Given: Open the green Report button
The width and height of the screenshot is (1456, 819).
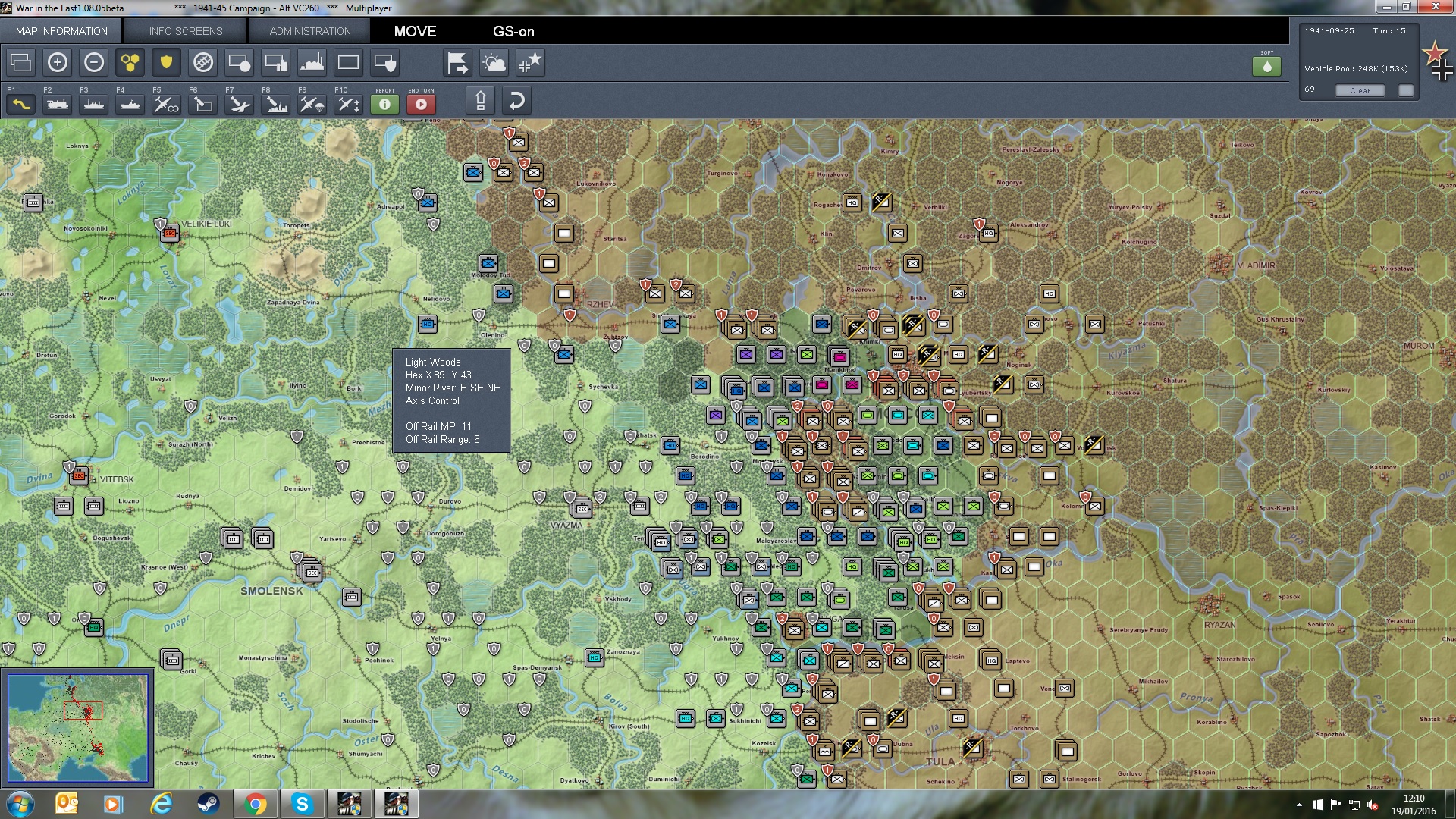Looking at the screenshot, I should (x=384, y=104).
